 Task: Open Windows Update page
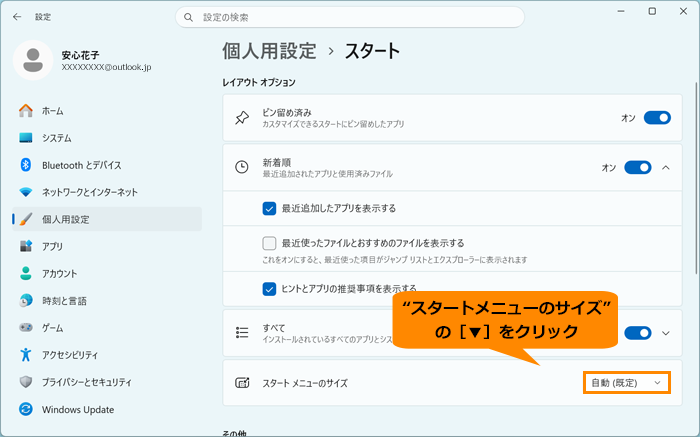107,409
